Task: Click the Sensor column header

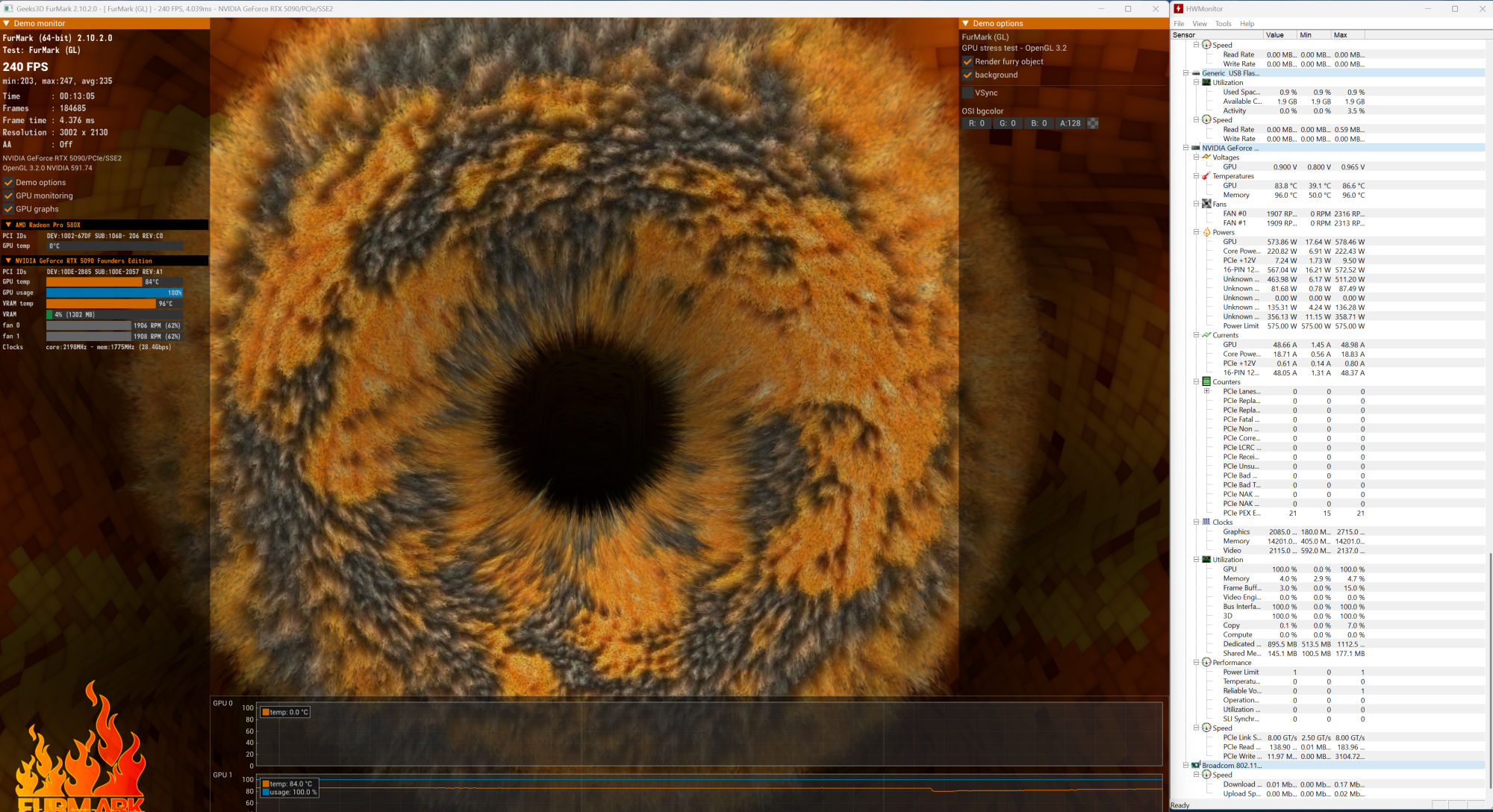Action: (x=1184, y=35)
